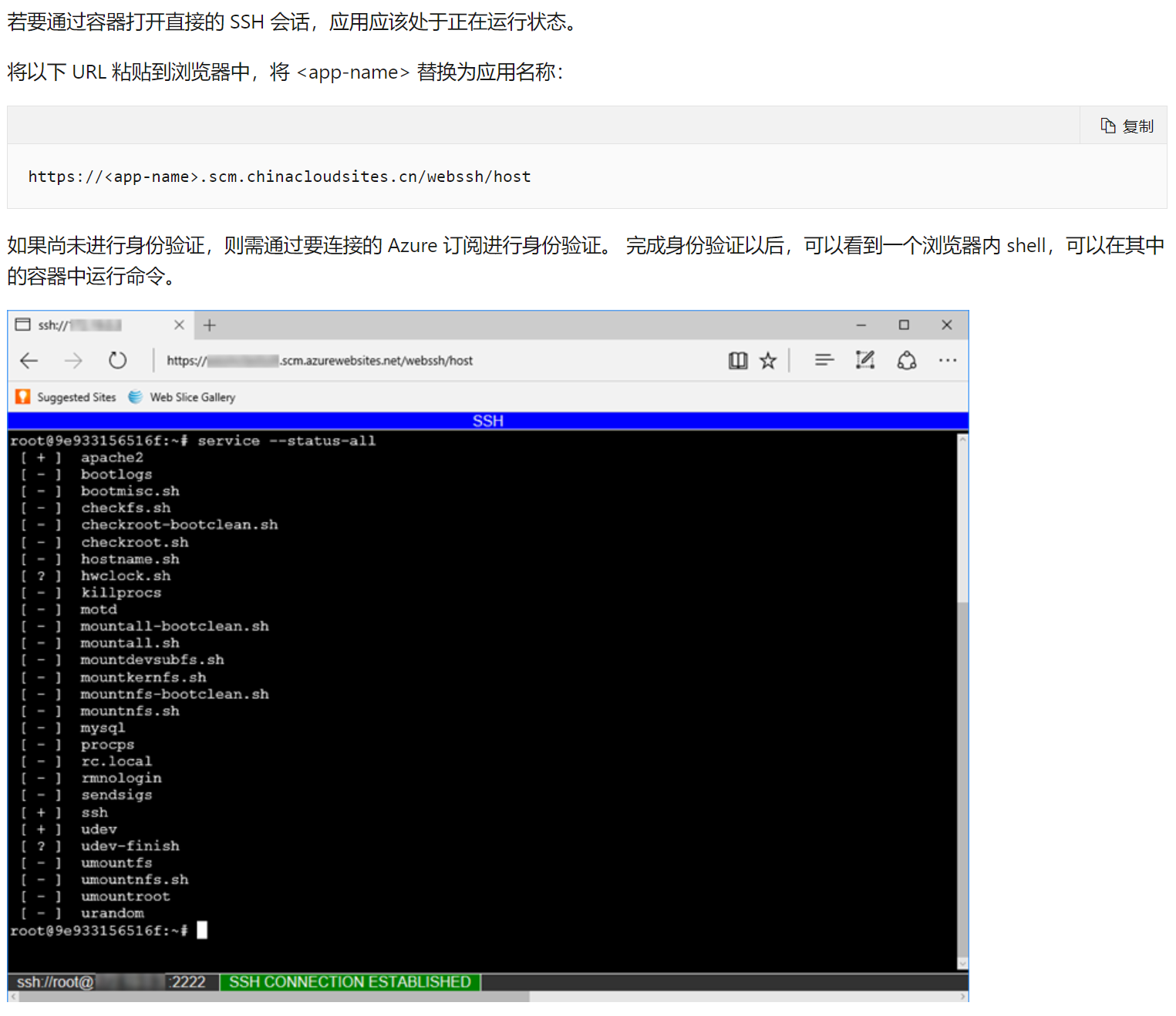This screenshot has height=1016, width=1176.
Task: Click the browser forward arrow
Action: (73, 360)
